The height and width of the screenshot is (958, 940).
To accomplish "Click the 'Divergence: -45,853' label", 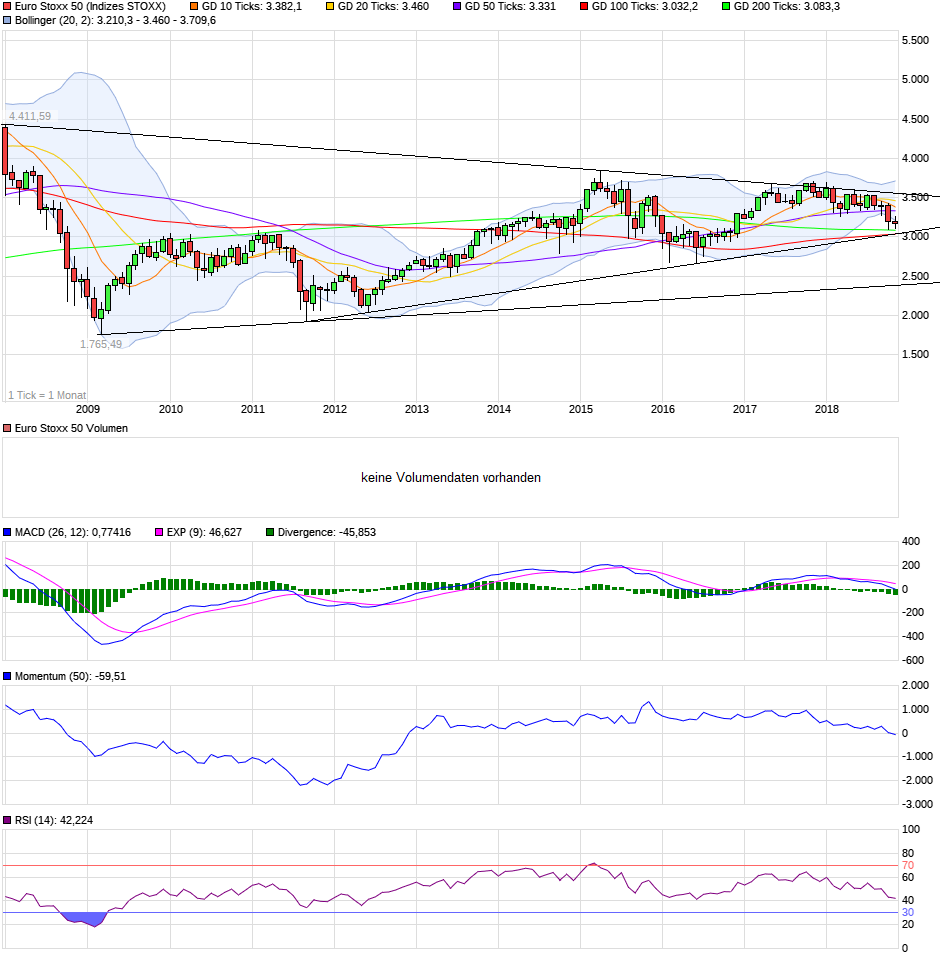I will (327, 533).
